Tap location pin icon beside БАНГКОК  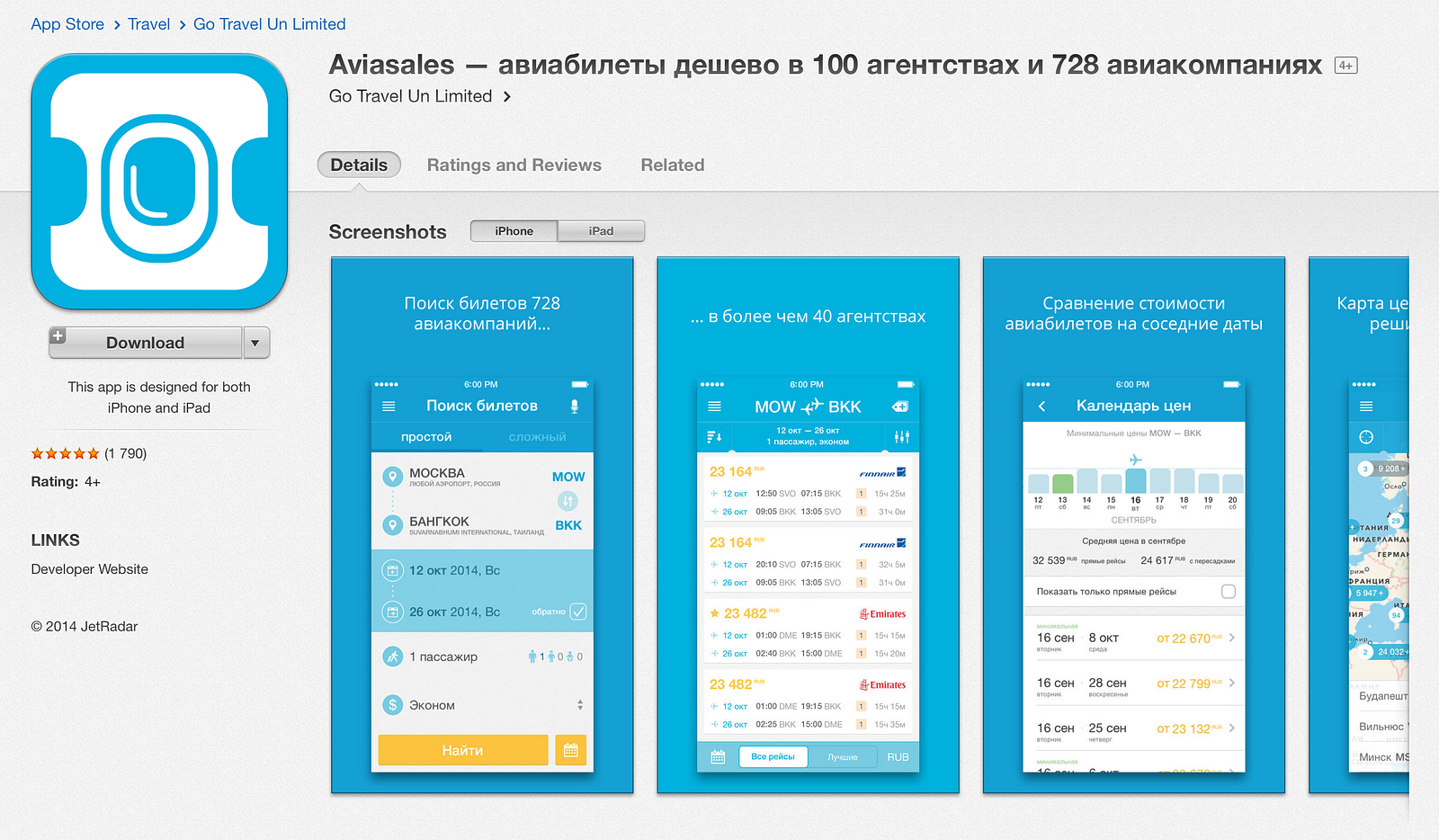pyautogui.click(x=392, y=525)
